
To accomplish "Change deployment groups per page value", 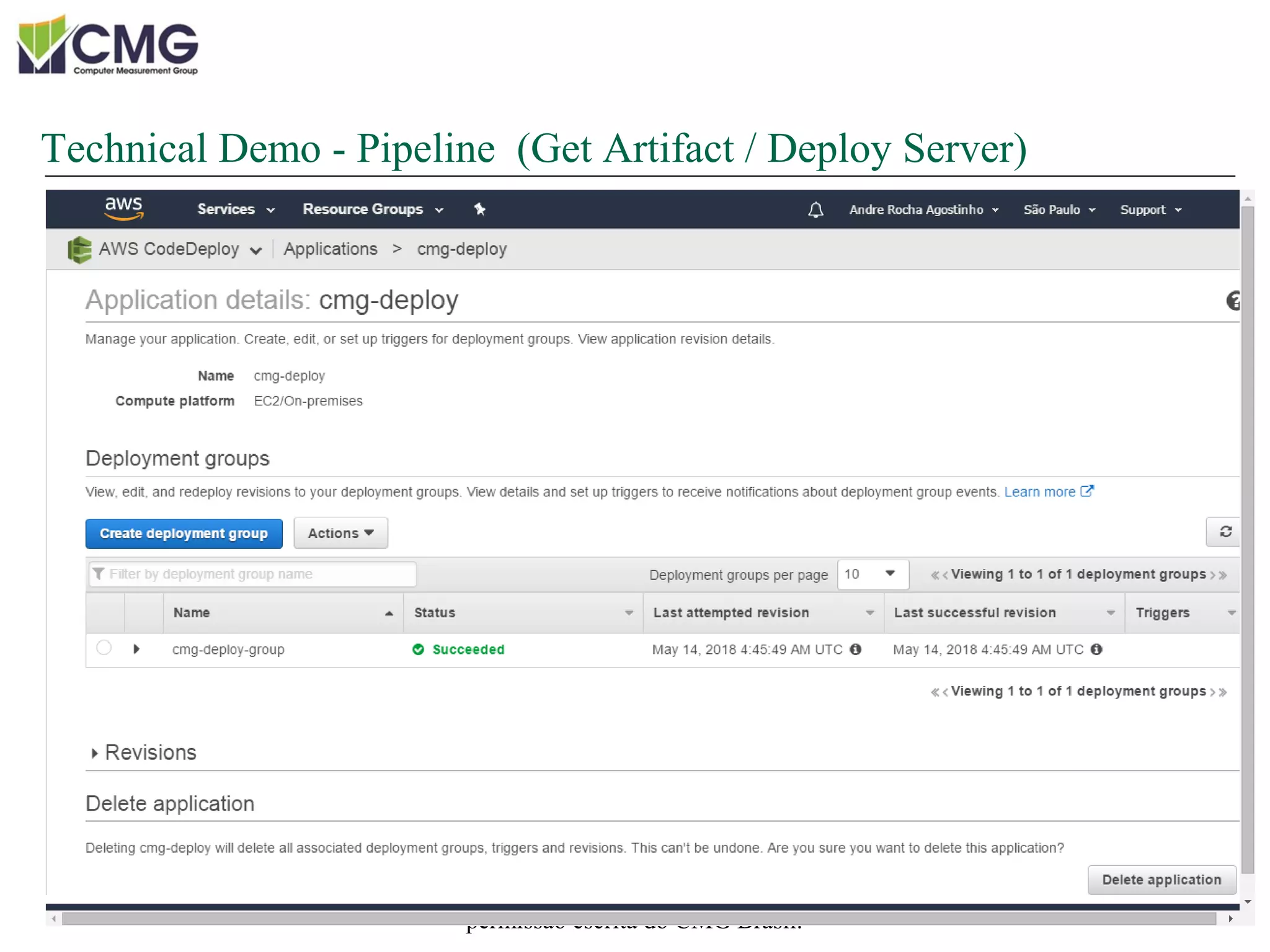I will (x=873, y=575).
